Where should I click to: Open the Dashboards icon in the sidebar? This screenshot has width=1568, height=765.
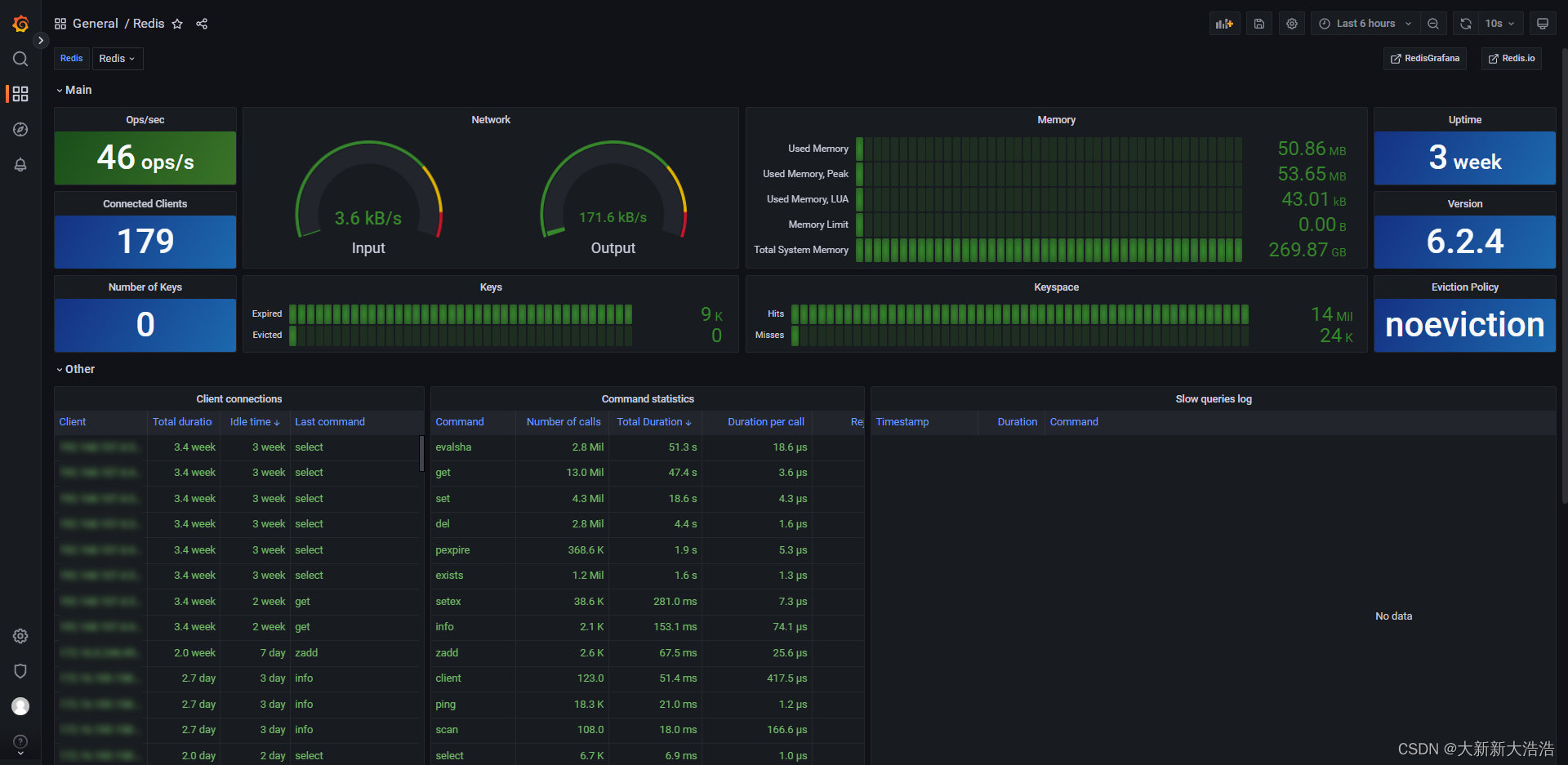tap(20, 94)
